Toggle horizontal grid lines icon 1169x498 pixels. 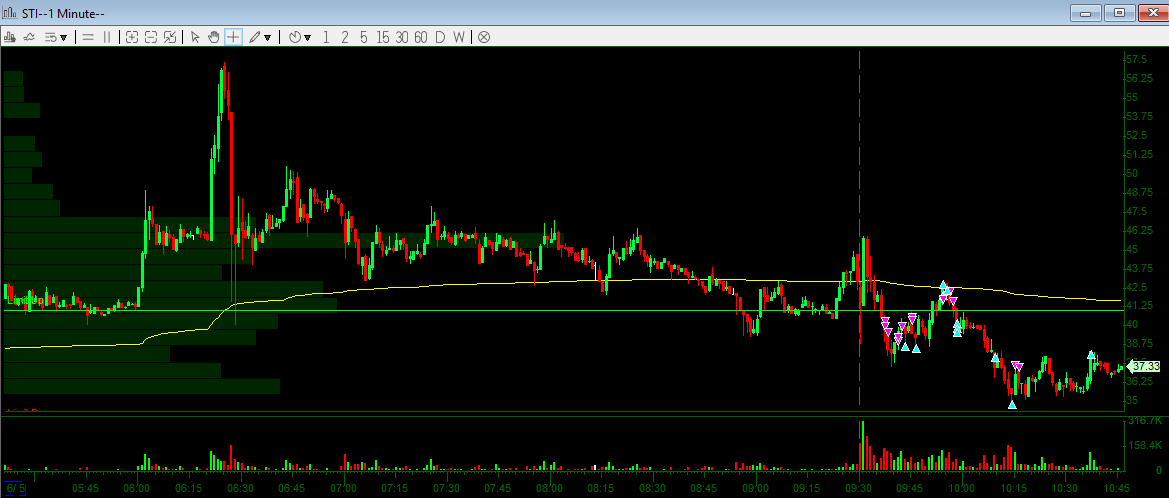88,37
